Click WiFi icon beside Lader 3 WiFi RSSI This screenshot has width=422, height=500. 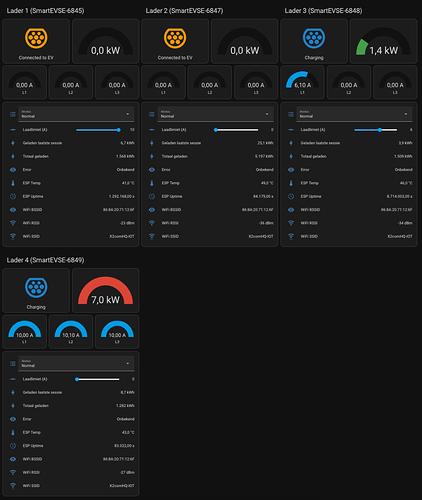(x=291, y=223)
